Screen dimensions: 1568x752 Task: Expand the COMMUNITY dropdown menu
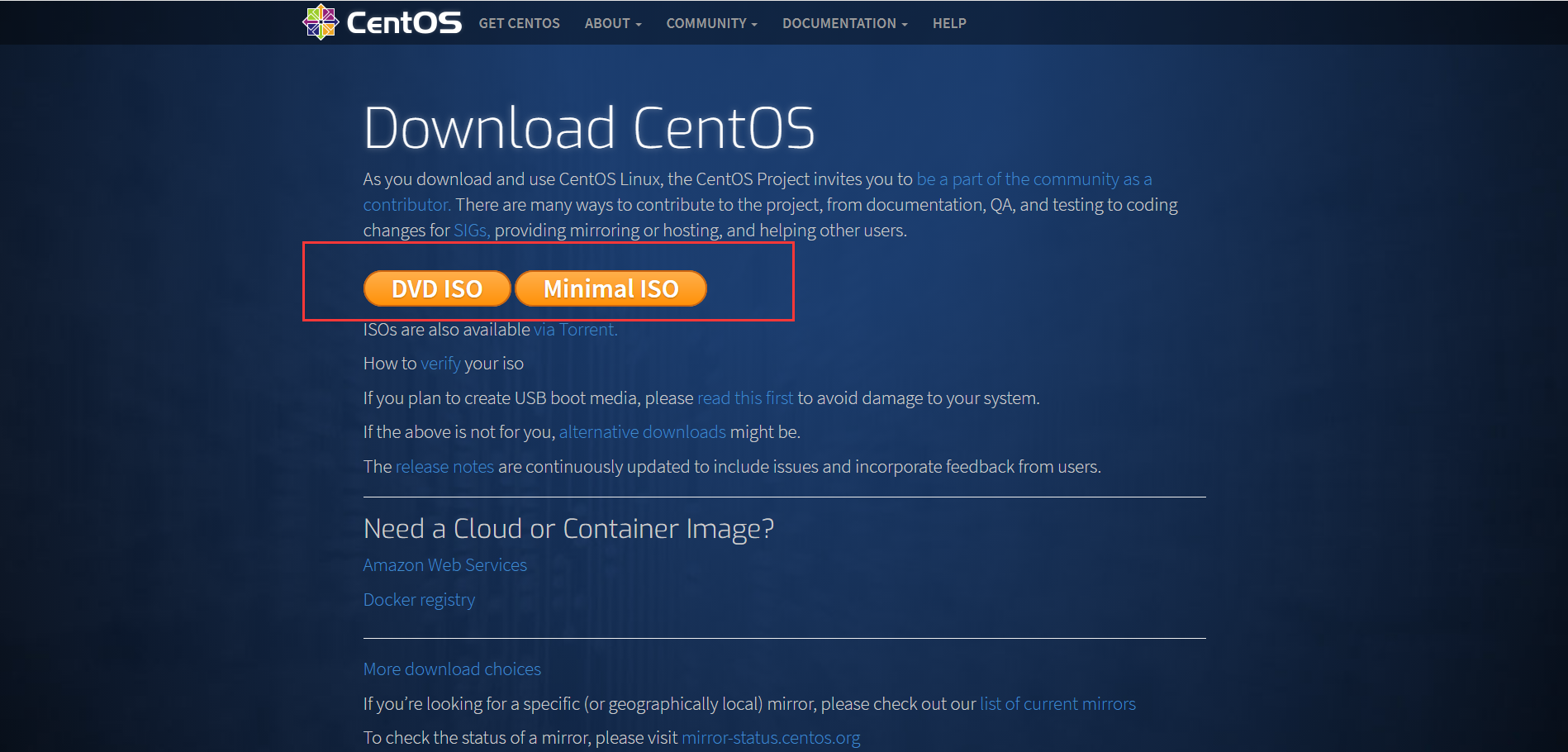tap(712, 23)
